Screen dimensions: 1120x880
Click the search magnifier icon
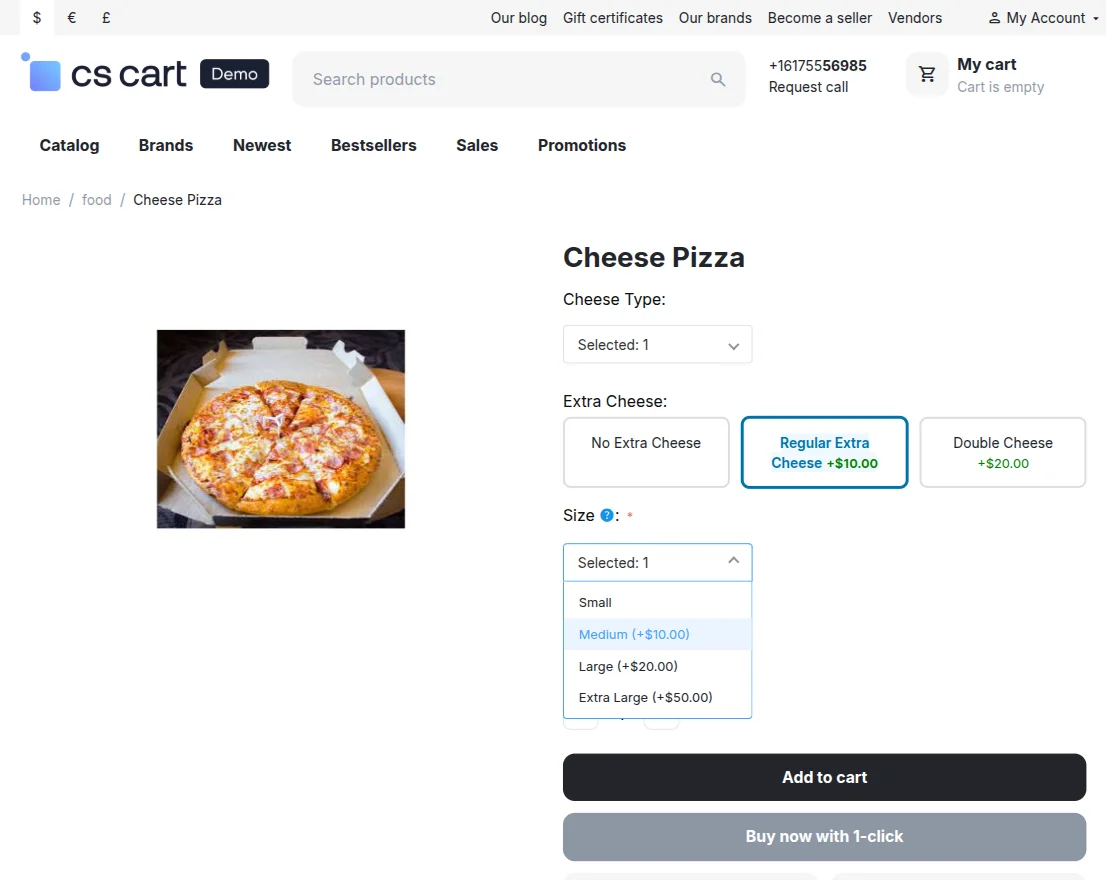click(718, 79)
